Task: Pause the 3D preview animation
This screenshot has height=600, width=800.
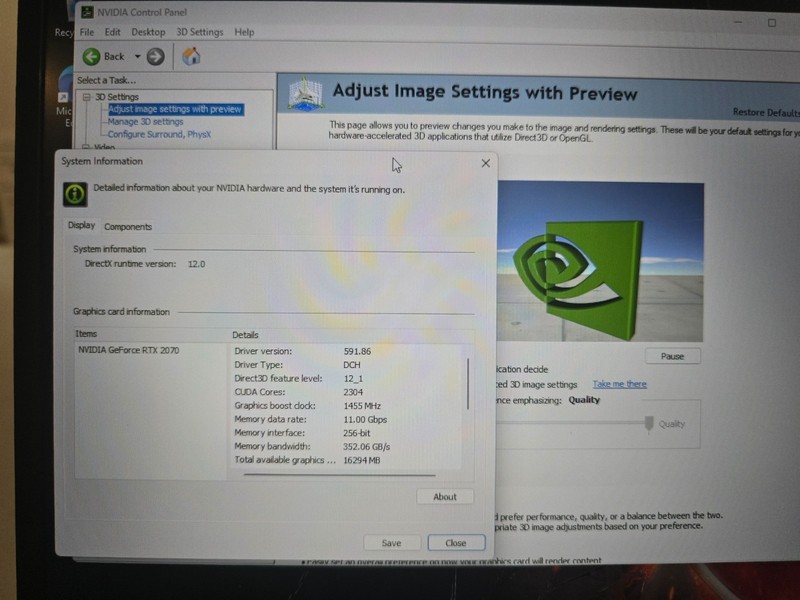Action: coord(672,356)
